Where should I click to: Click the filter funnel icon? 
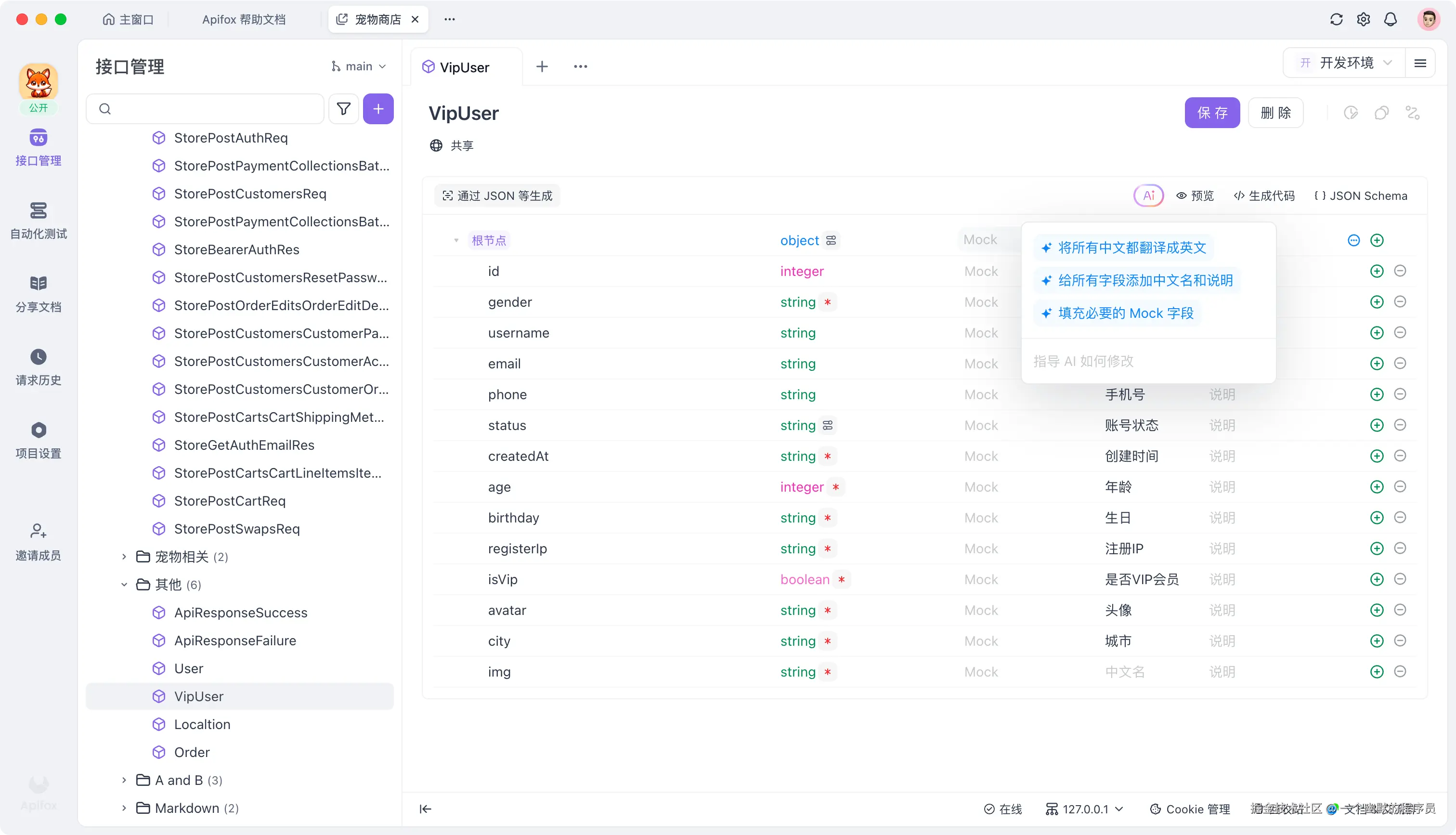tap(343, 109)
